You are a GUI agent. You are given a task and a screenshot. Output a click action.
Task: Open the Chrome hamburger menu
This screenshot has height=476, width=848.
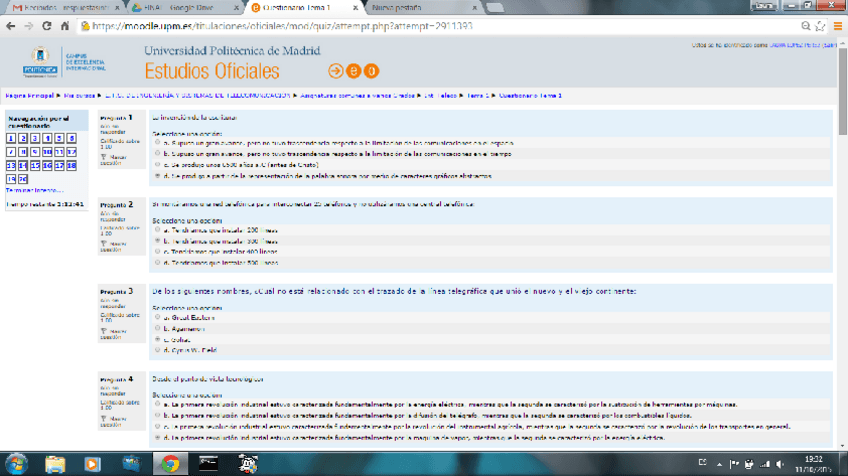(x=838, y=26)
